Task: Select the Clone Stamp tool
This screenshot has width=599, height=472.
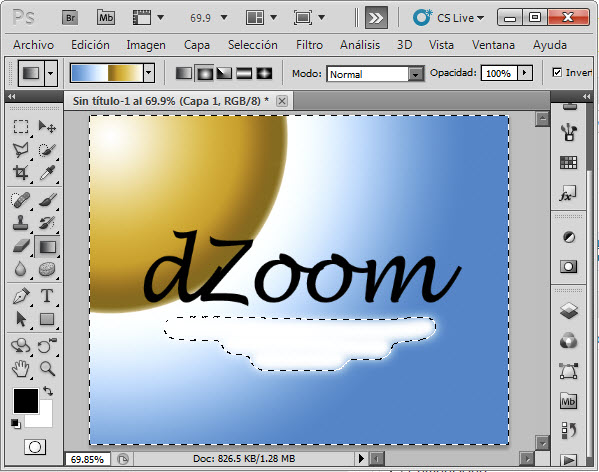Action: [x=21, y=223]
